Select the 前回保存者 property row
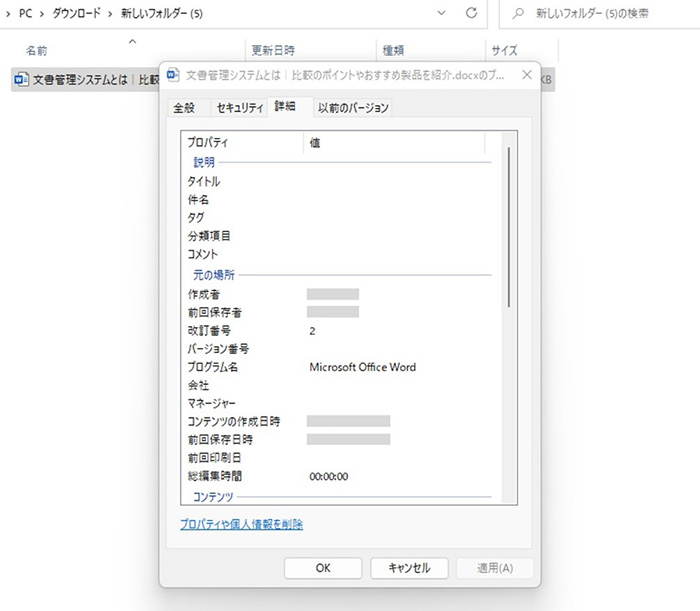 [339, 312]
